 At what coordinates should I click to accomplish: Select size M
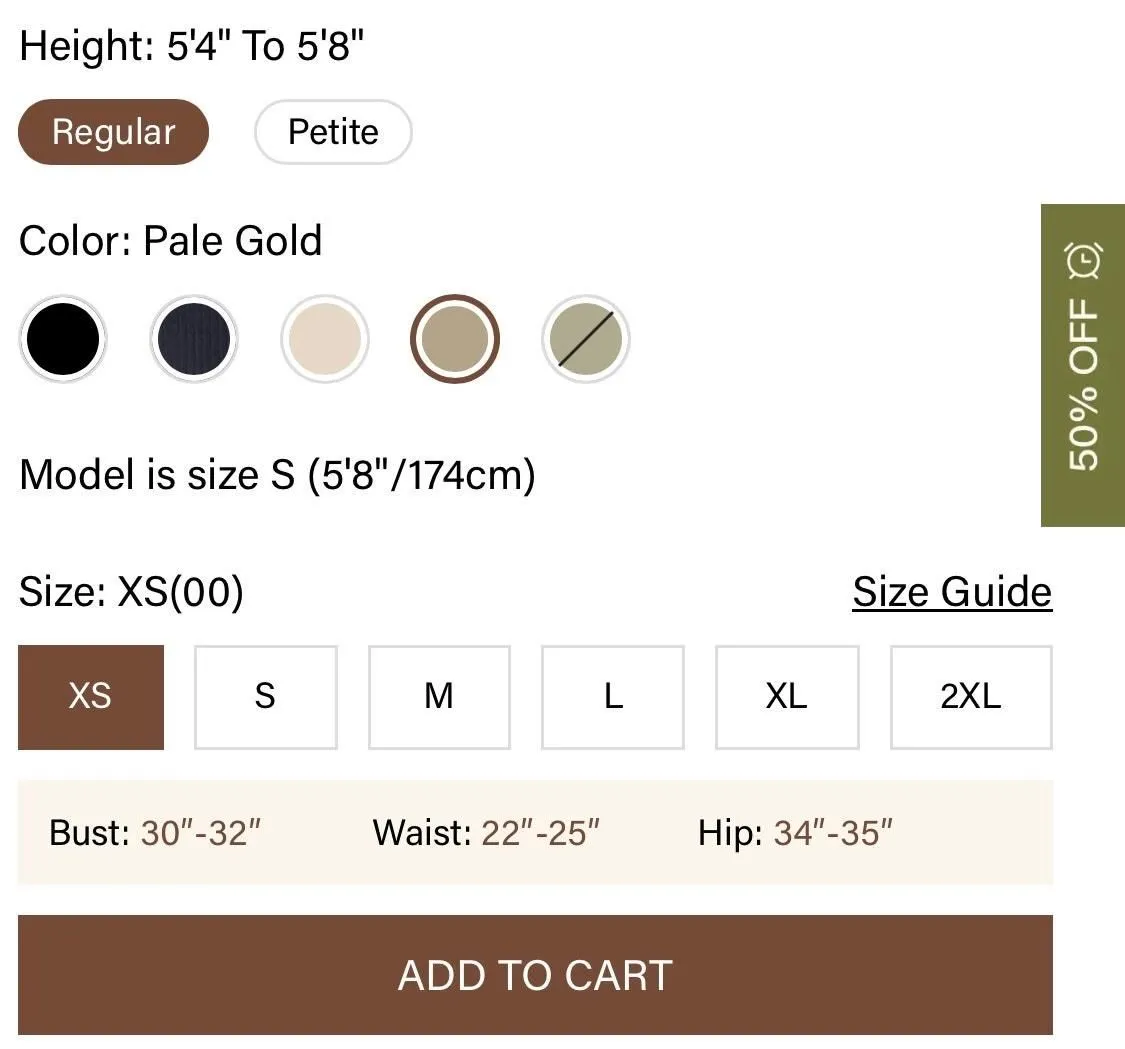439,697
